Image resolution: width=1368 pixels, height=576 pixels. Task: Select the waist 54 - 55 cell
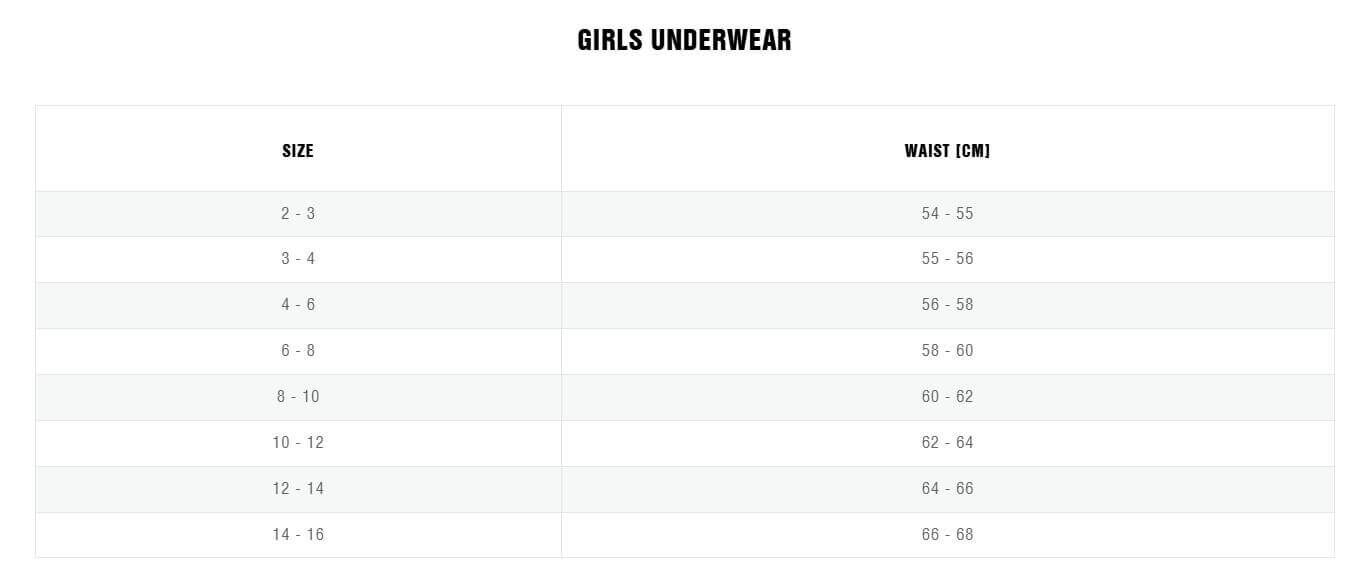[947, 213]
